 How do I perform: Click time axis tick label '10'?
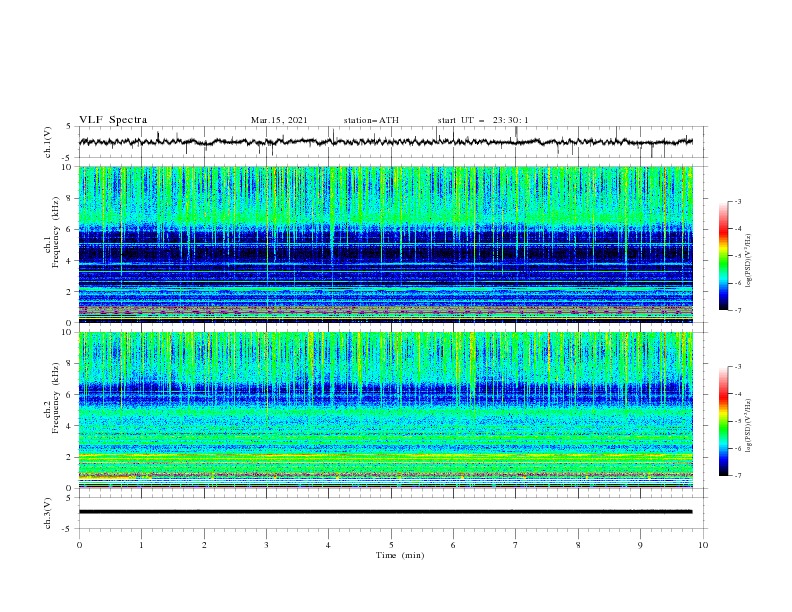pos(703,545)
